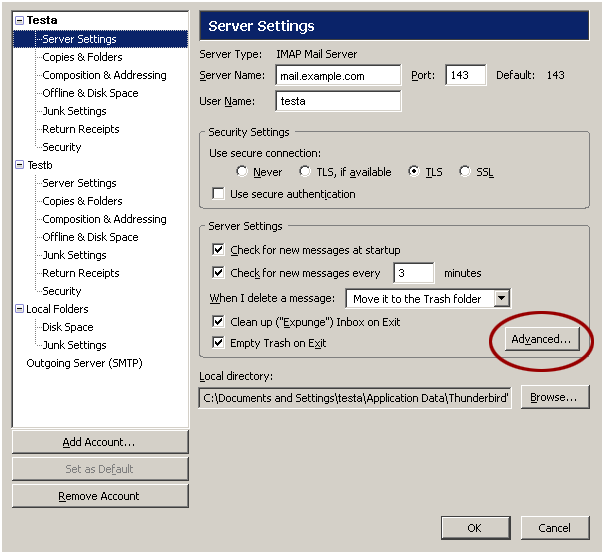Screen dimensions: 604x554
Task: Open Junk Settings under Local Folders
Action: pos(74,345)
